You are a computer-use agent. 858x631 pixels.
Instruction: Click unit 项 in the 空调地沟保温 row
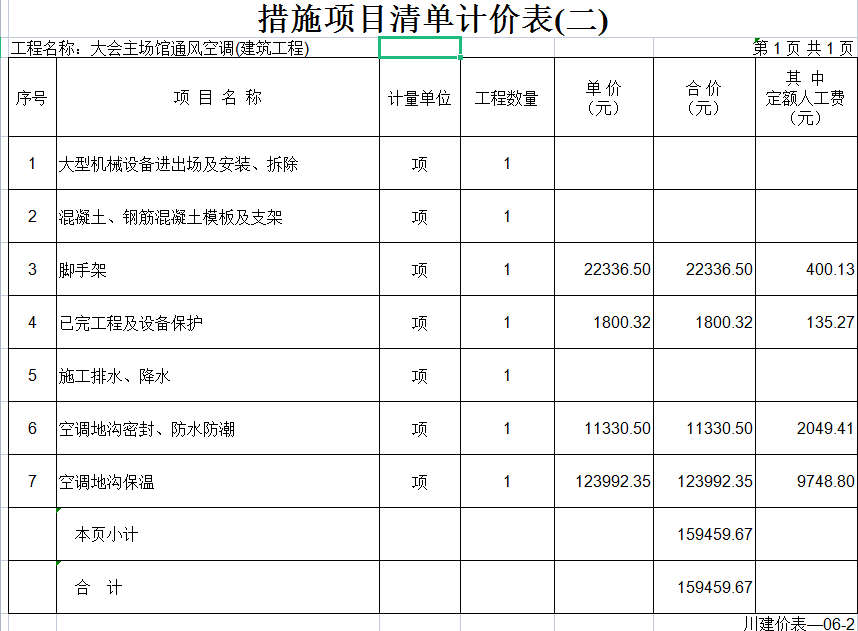coord(420,482)
